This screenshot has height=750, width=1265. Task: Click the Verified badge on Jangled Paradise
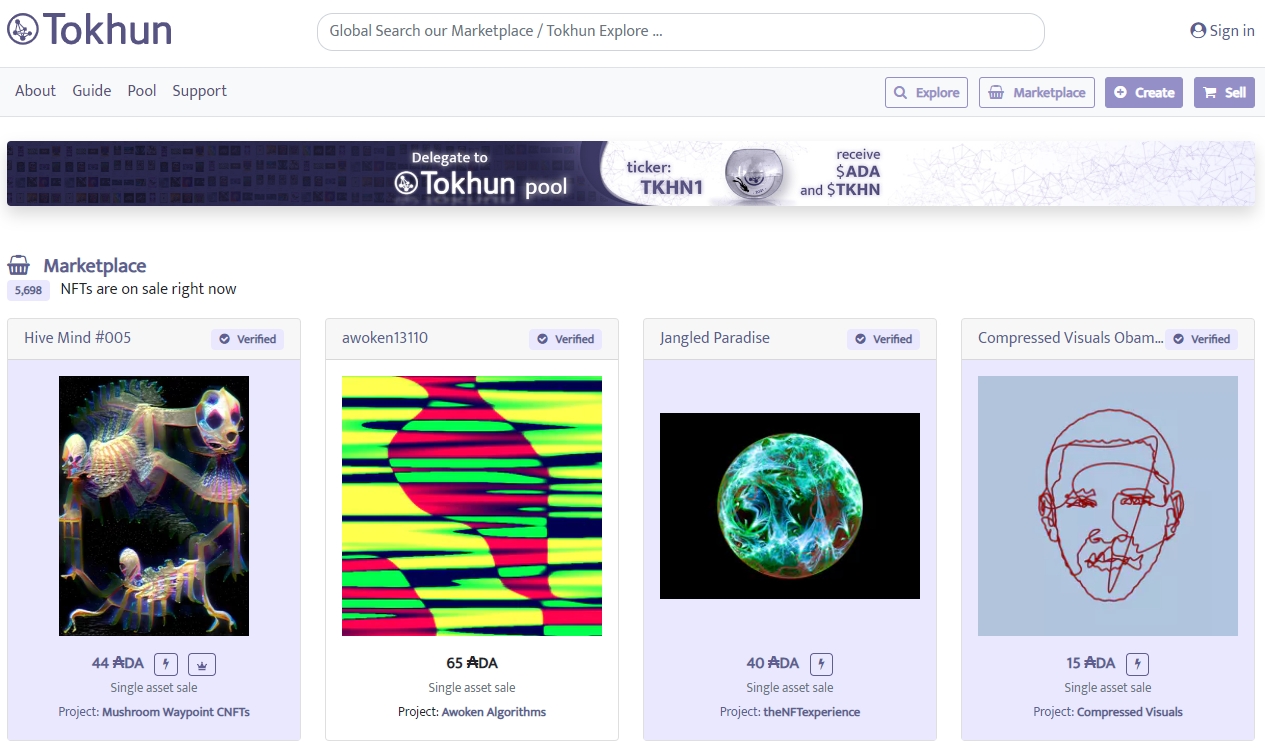click(883, 339)
